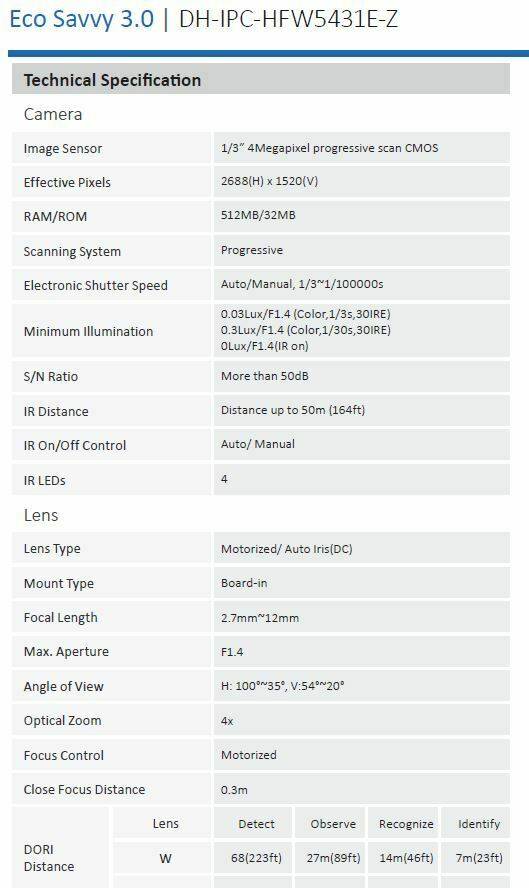Select the Electronic Shutter Speed label
This screenshot has height=888, width=529.
click(x=96, y=285)
